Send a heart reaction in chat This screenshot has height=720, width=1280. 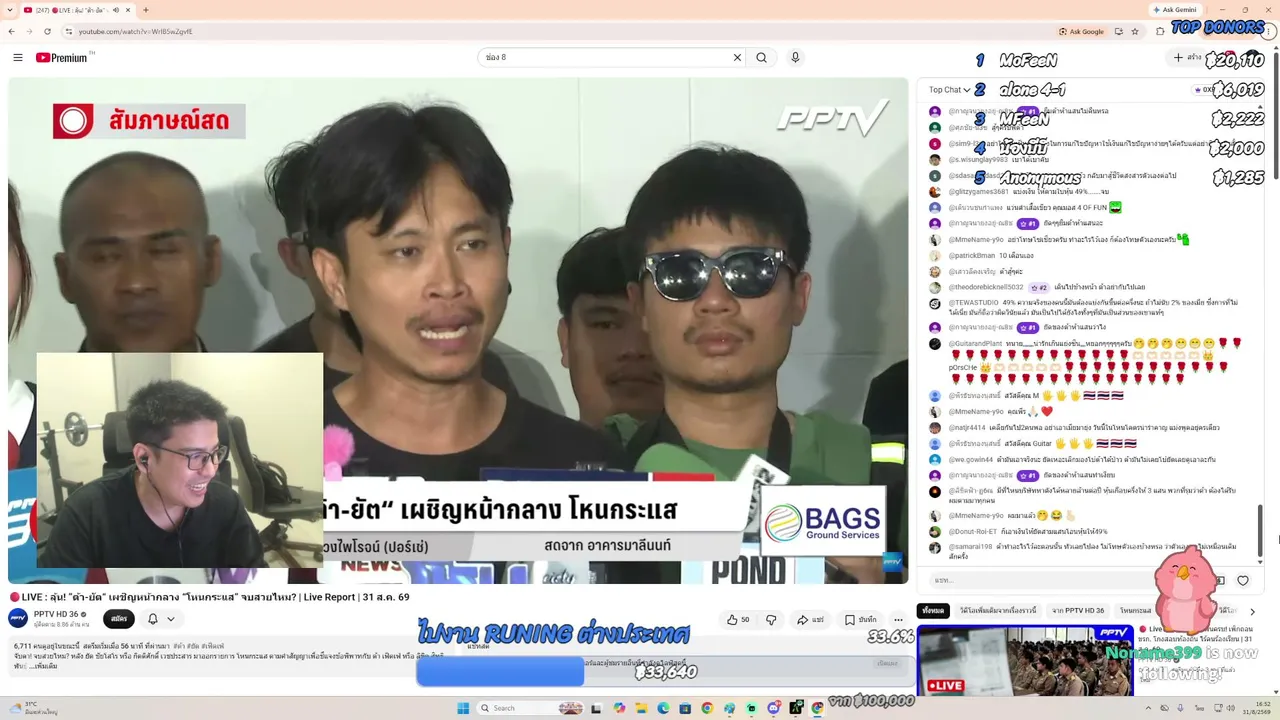click(x=1243, y=580)
